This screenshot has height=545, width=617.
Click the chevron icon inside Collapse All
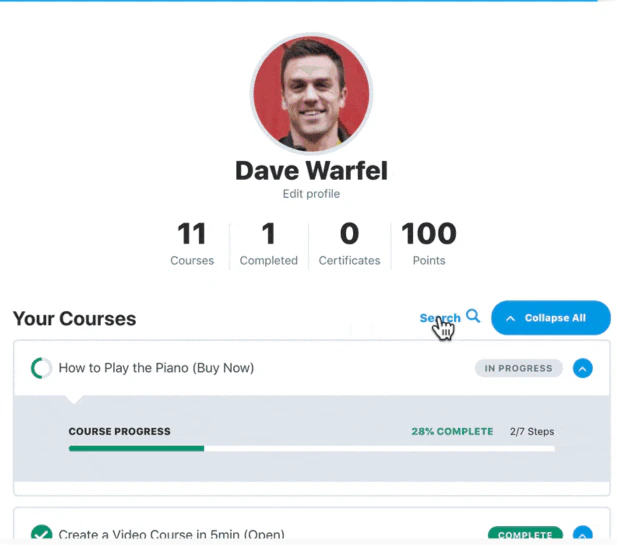510,318
